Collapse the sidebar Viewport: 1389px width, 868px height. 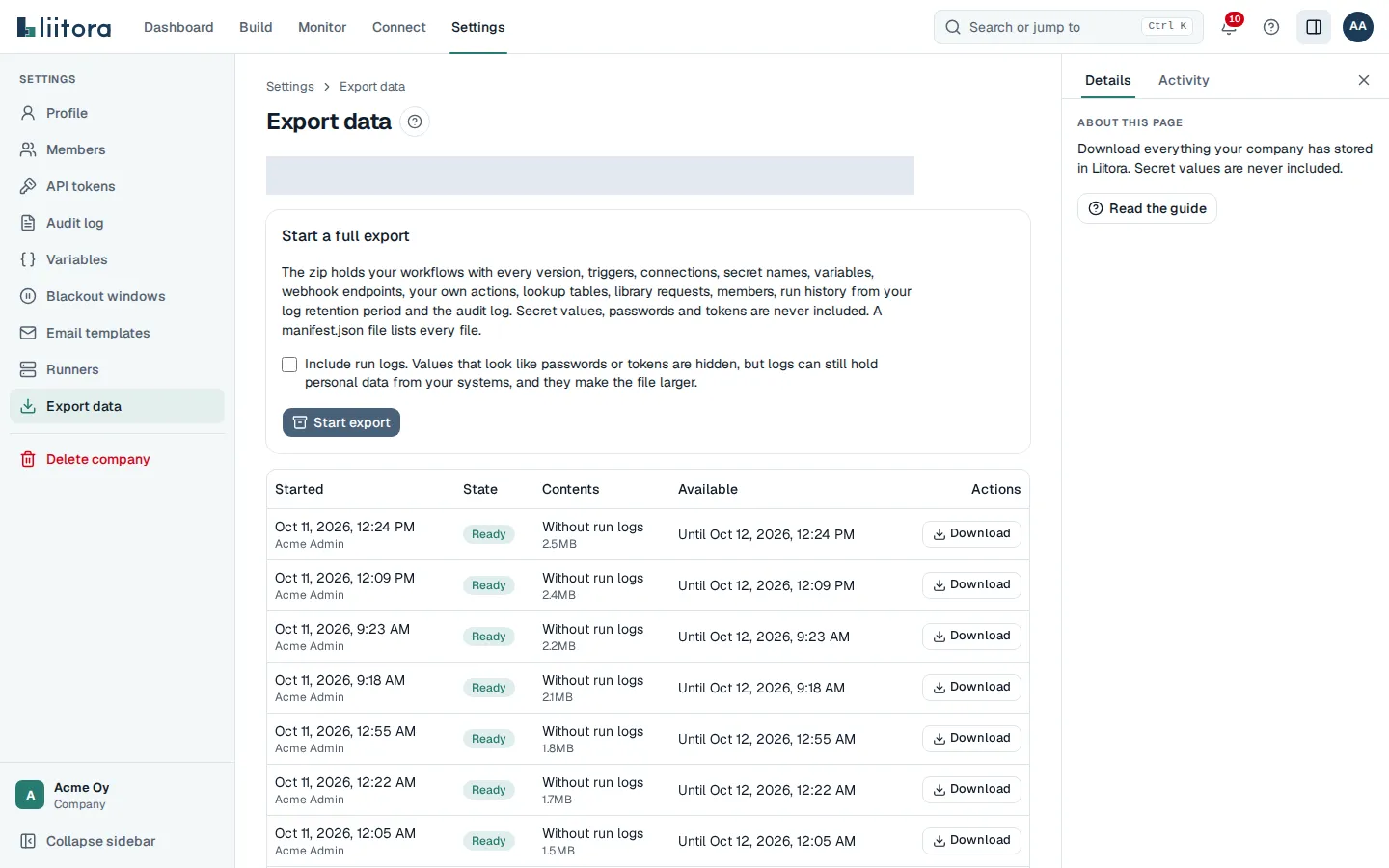point(117,841)
